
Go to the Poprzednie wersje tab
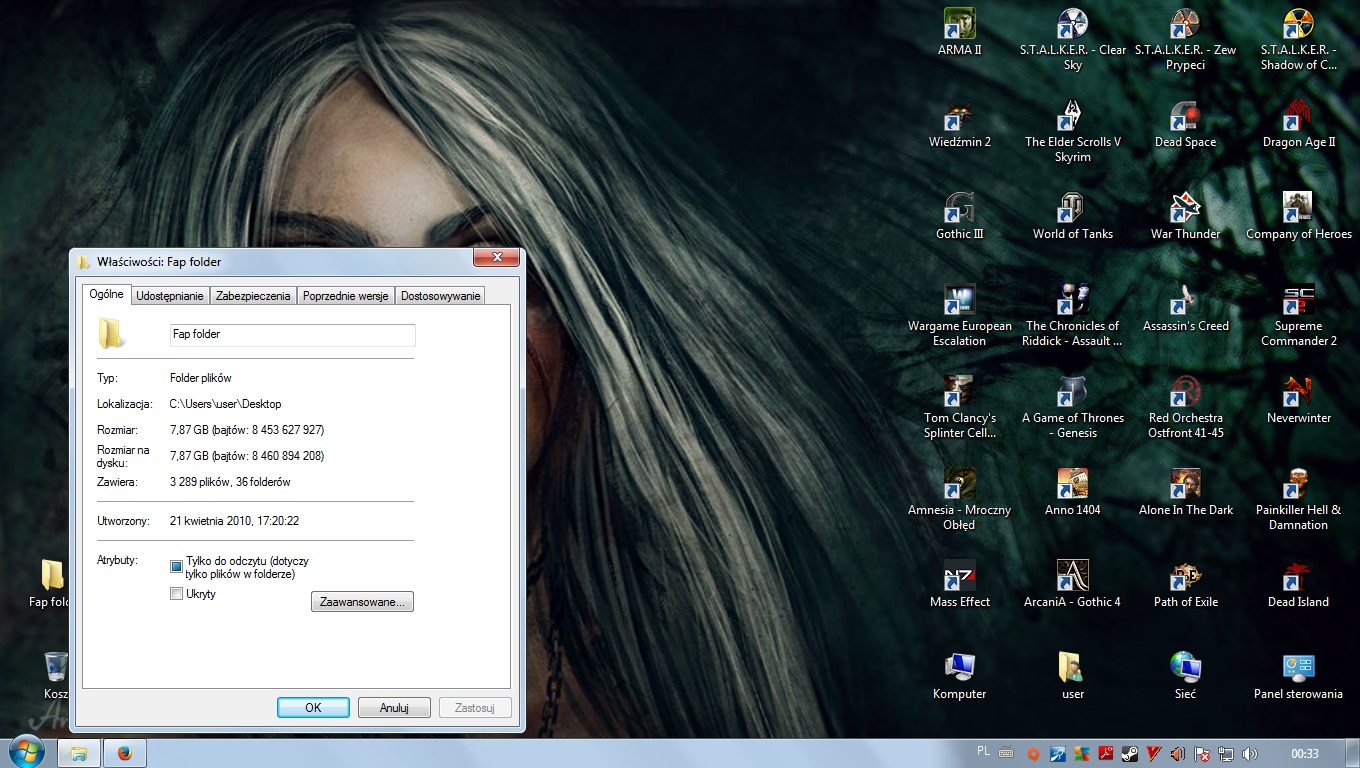(x=346, y=295)
